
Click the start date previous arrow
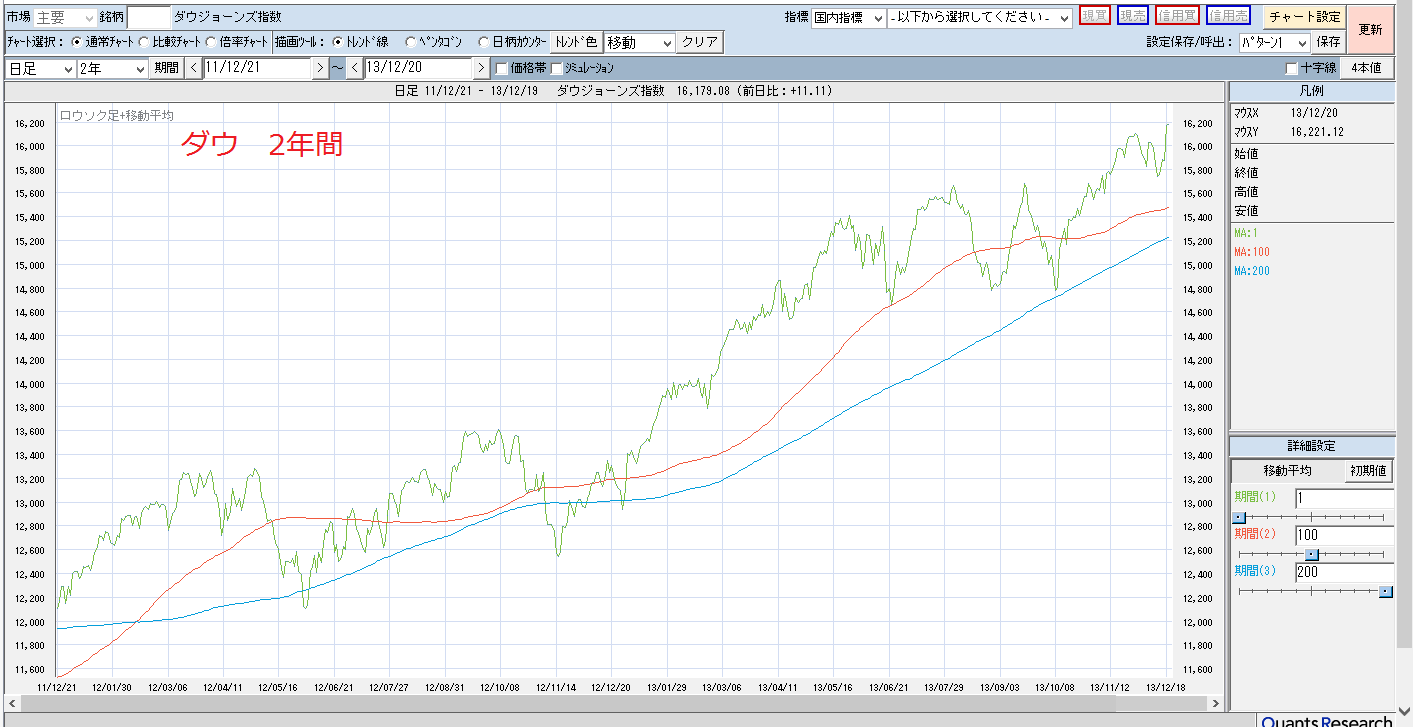tap(193, 68)
